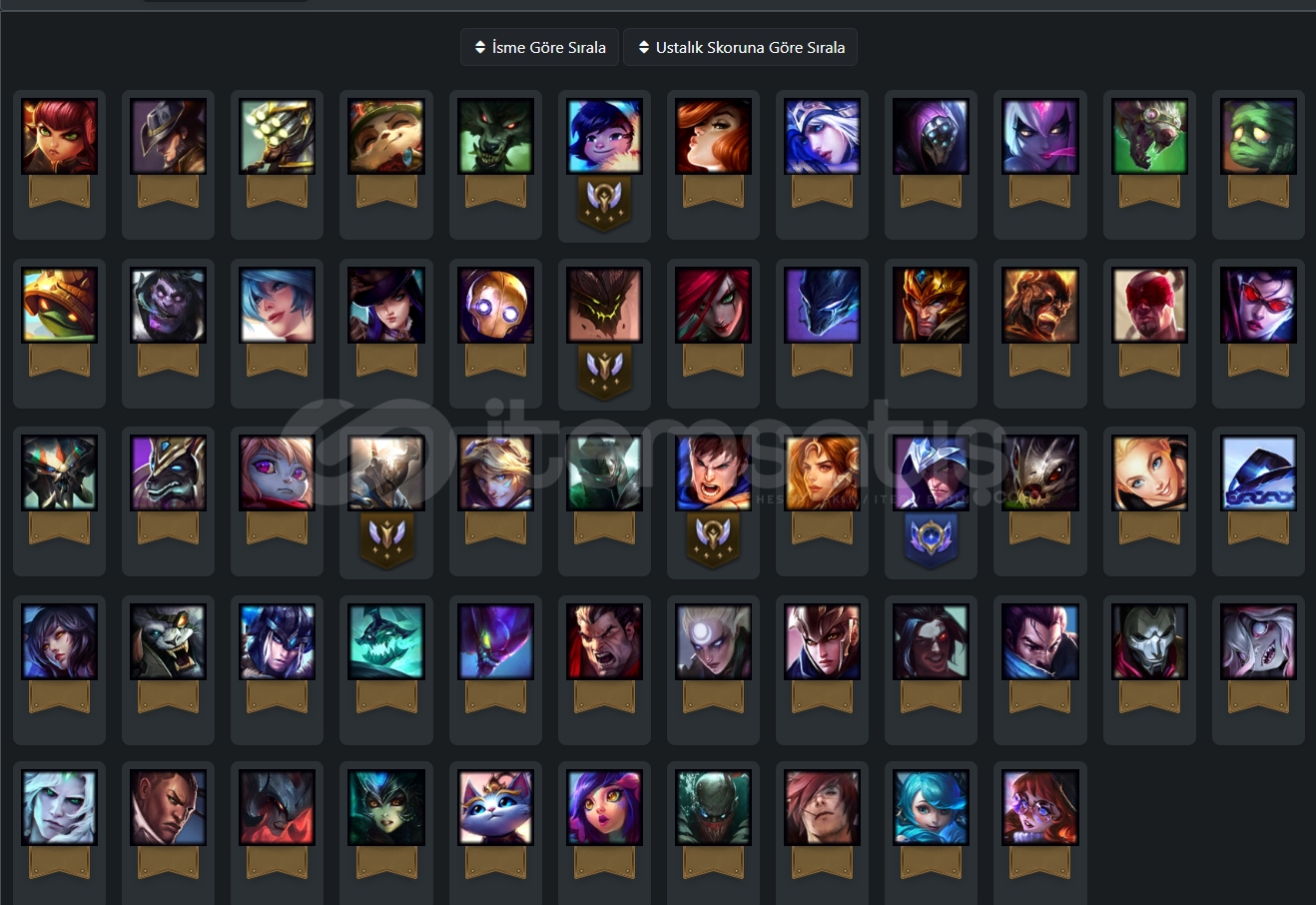Select the Yuumi cat champion portrait
The image size is (1316, 905).
point(495,808)
